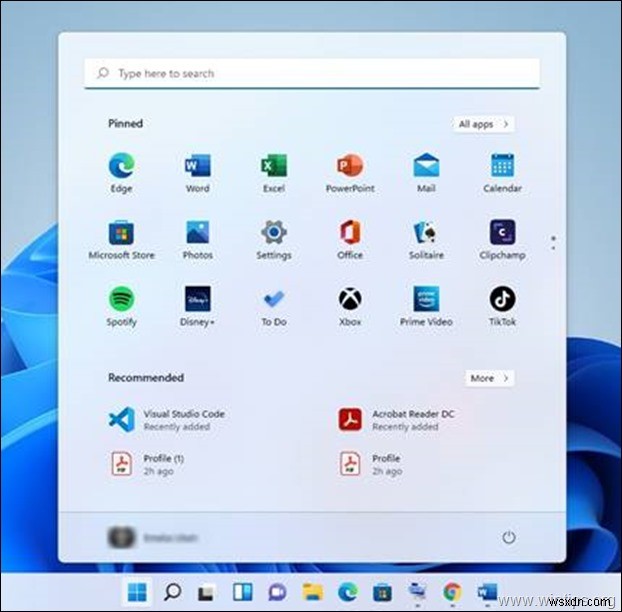Open the network computers app on taskbar
Viewport: 622px width, 612px height.
417,592
